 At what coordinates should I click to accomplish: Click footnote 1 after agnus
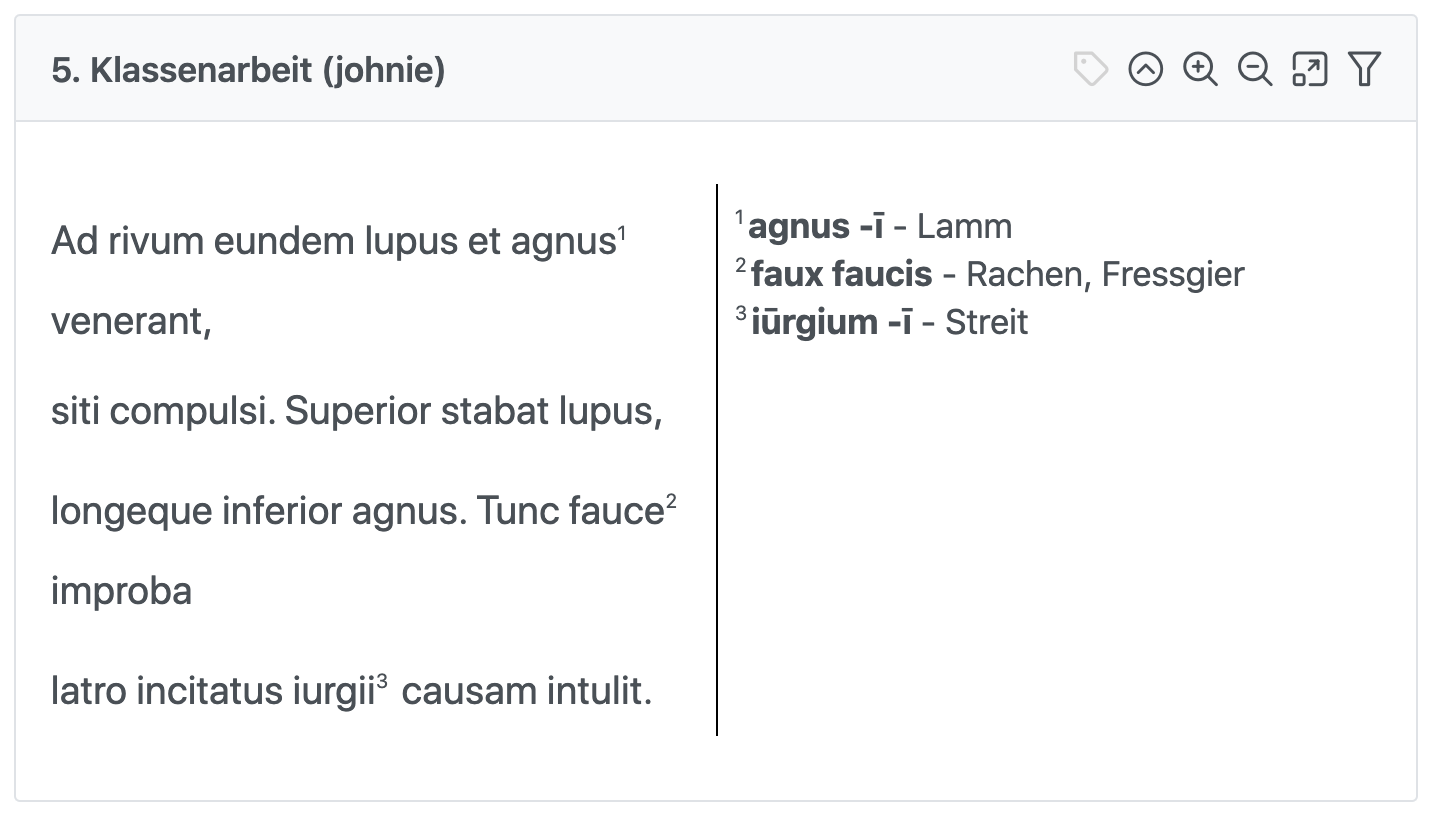621,233
